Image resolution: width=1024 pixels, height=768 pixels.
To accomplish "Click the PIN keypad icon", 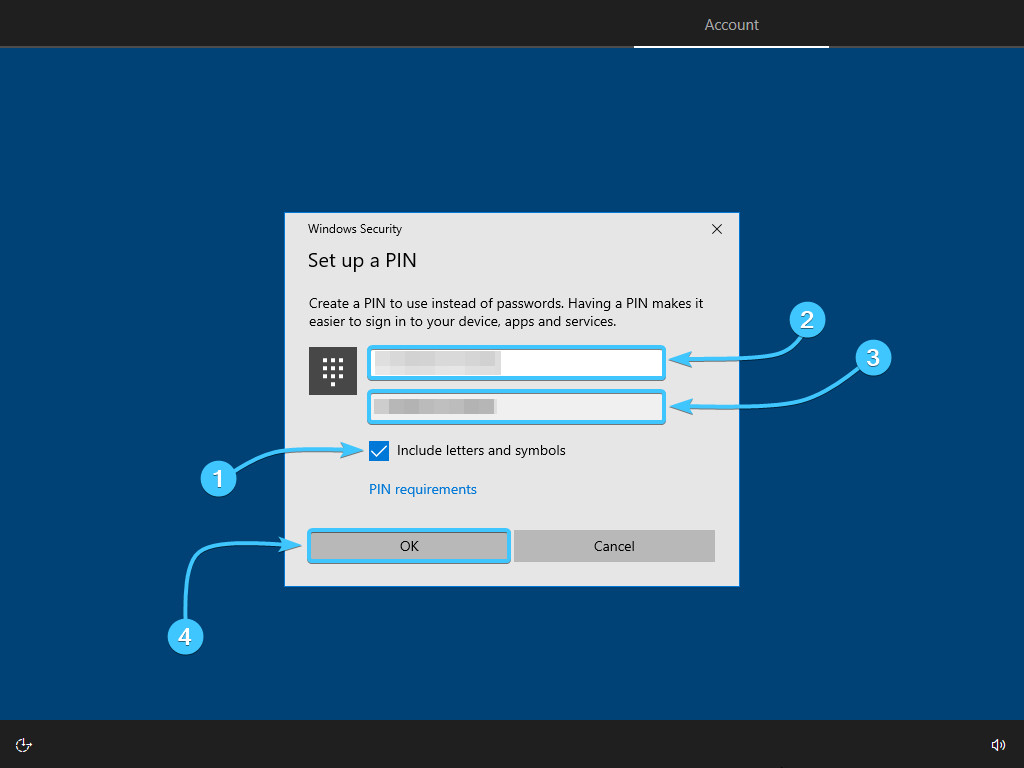I will [333, 371].
